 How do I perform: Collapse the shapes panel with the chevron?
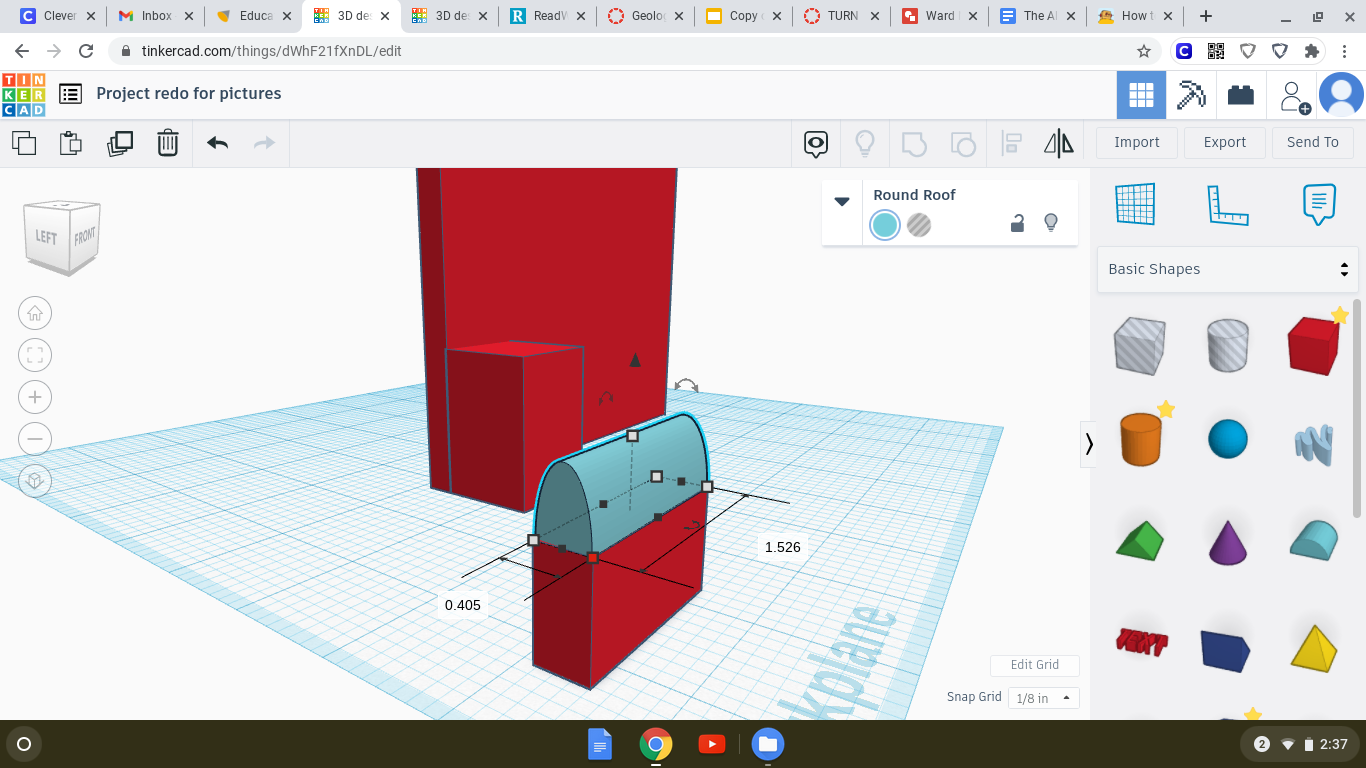click(x=1089, y=443)
